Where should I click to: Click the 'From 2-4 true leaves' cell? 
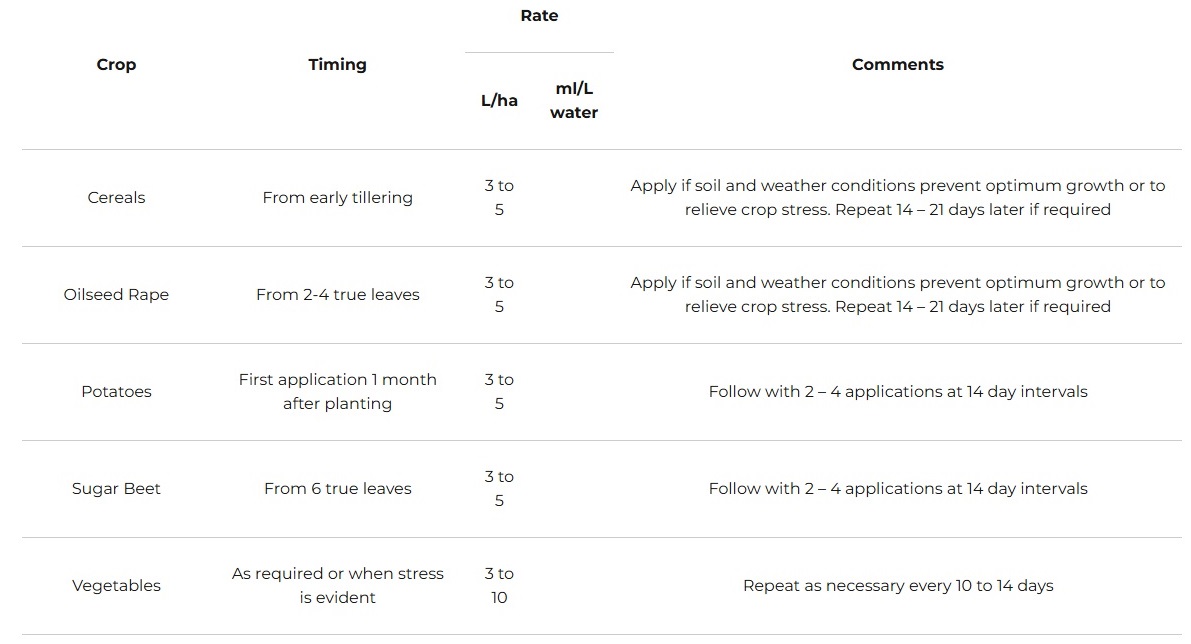337,295
